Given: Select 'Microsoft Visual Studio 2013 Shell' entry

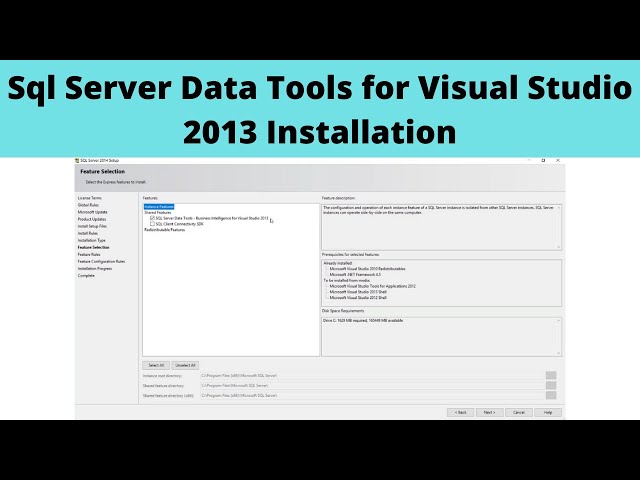Looking at the screenshot, I should 358,292.
